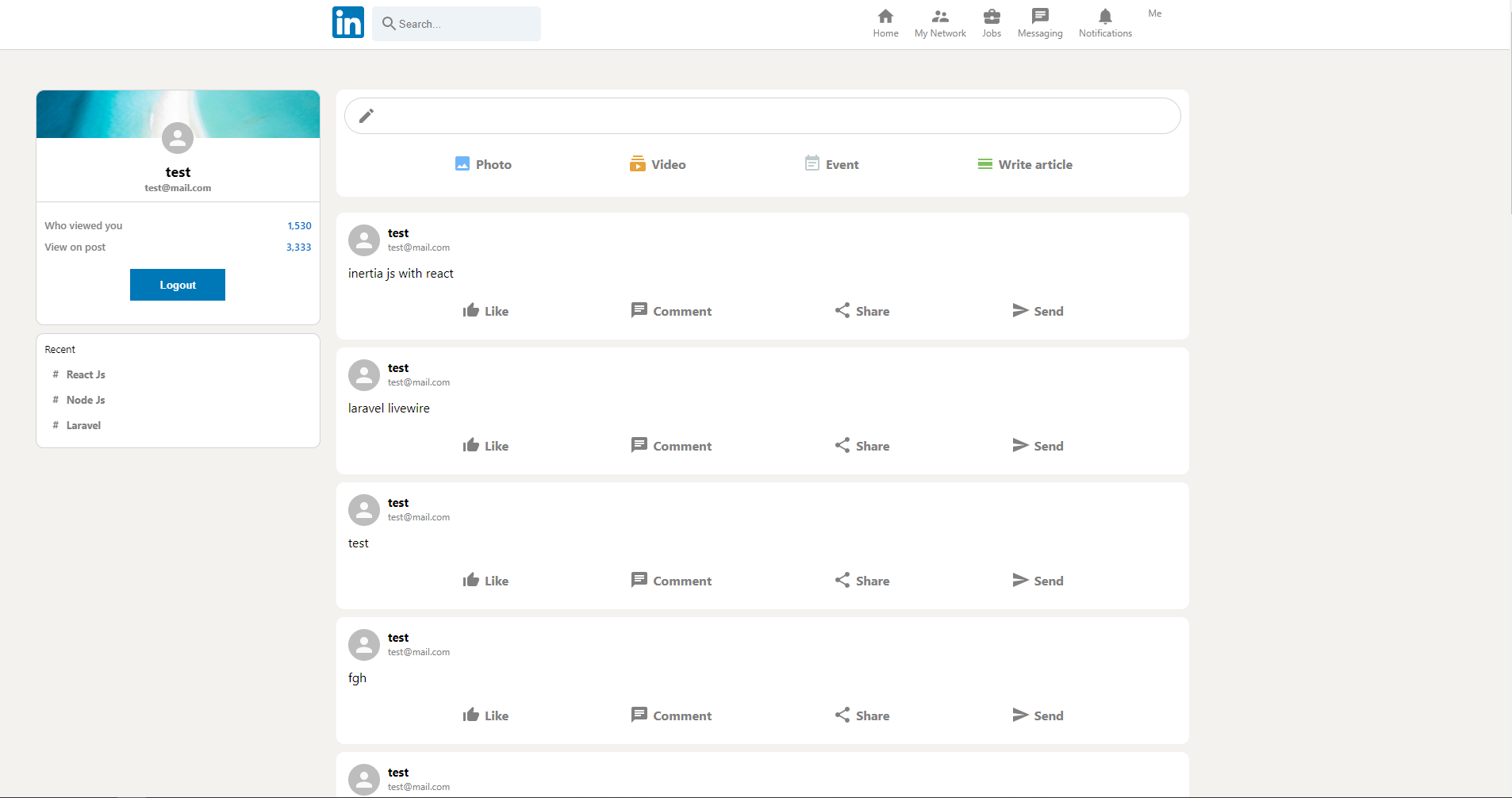Click the Logout button

point(178,285)
